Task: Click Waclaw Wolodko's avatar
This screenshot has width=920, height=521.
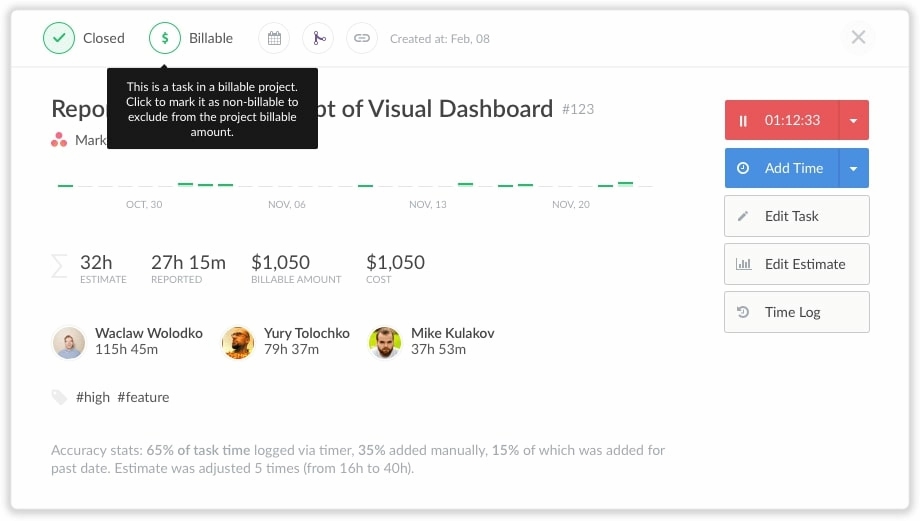Action: [x=69, y=342]
